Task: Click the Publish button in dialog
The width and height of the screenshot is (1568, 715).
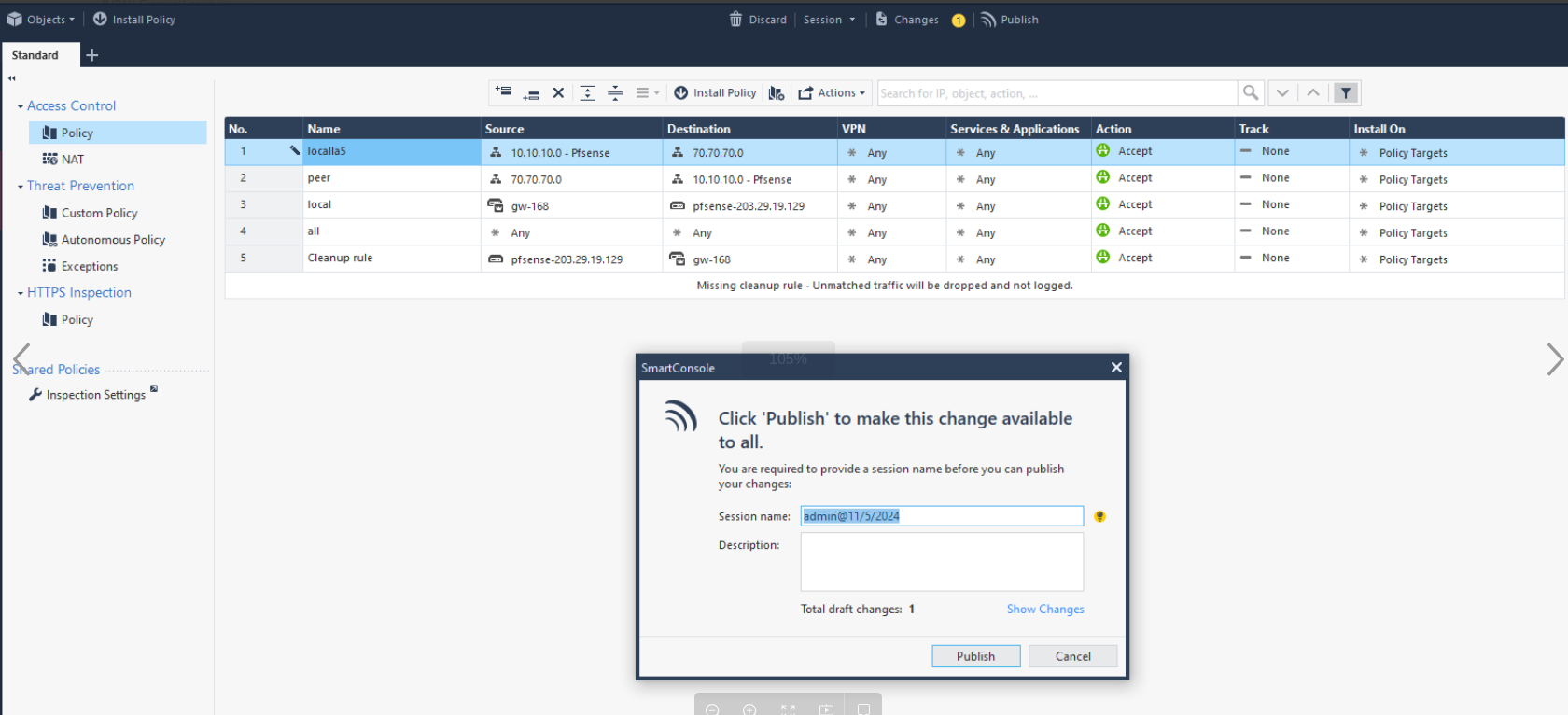Action: [975, 656]
